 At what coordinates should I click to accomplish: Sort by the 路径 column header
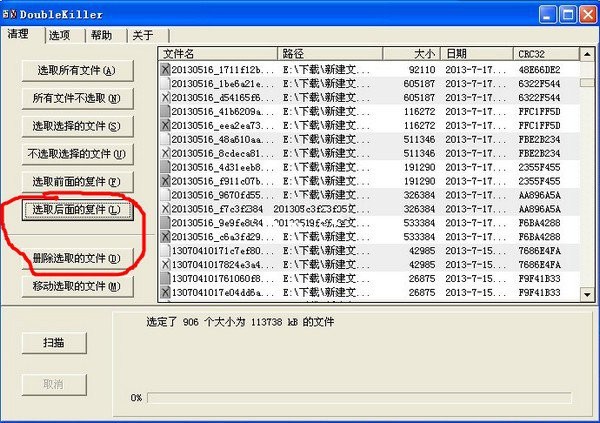coord(330,54)
